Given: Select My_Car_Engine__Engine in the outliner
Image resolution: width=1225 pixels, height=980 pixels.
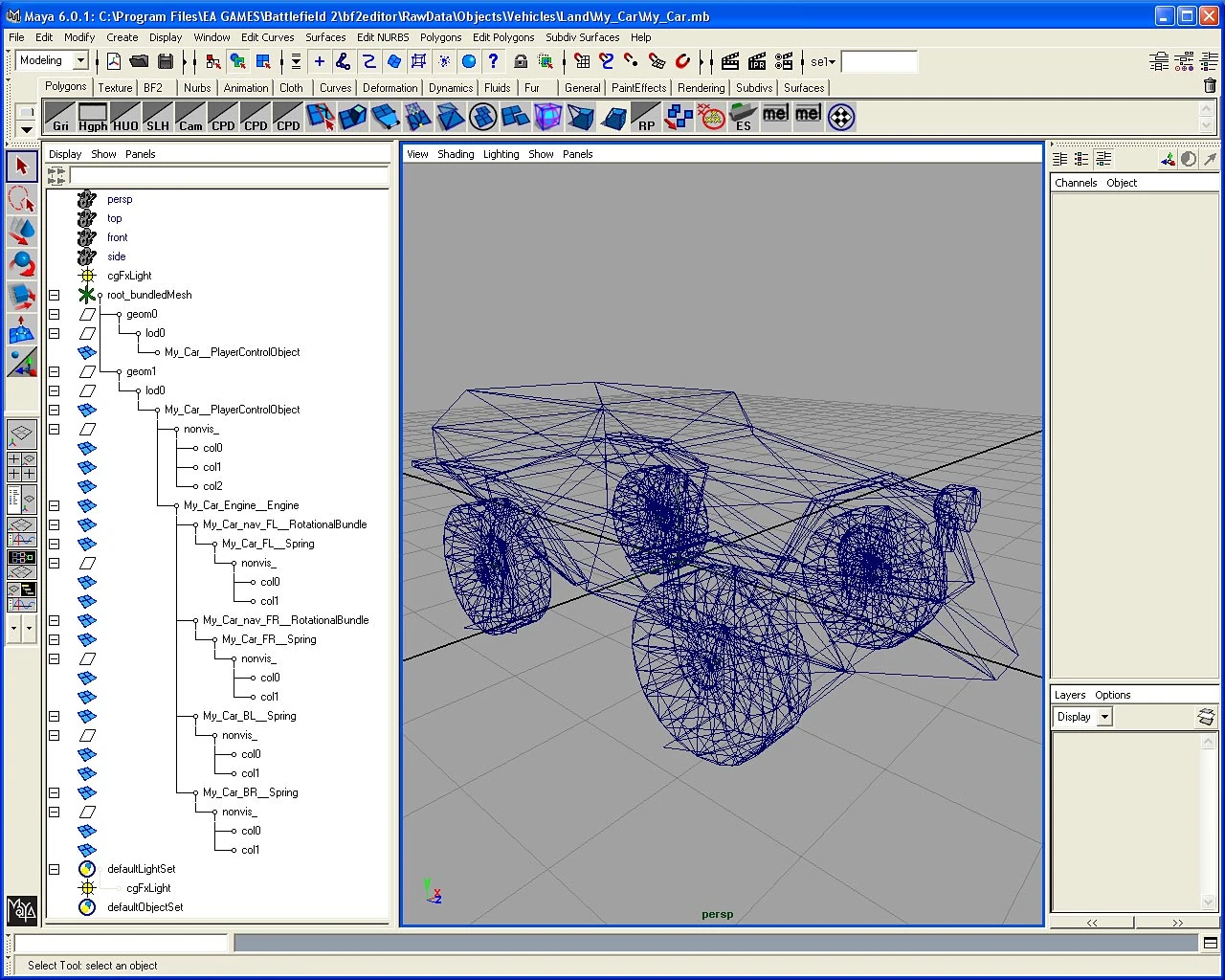Looking at the screenshot, I should pos(241,505).
